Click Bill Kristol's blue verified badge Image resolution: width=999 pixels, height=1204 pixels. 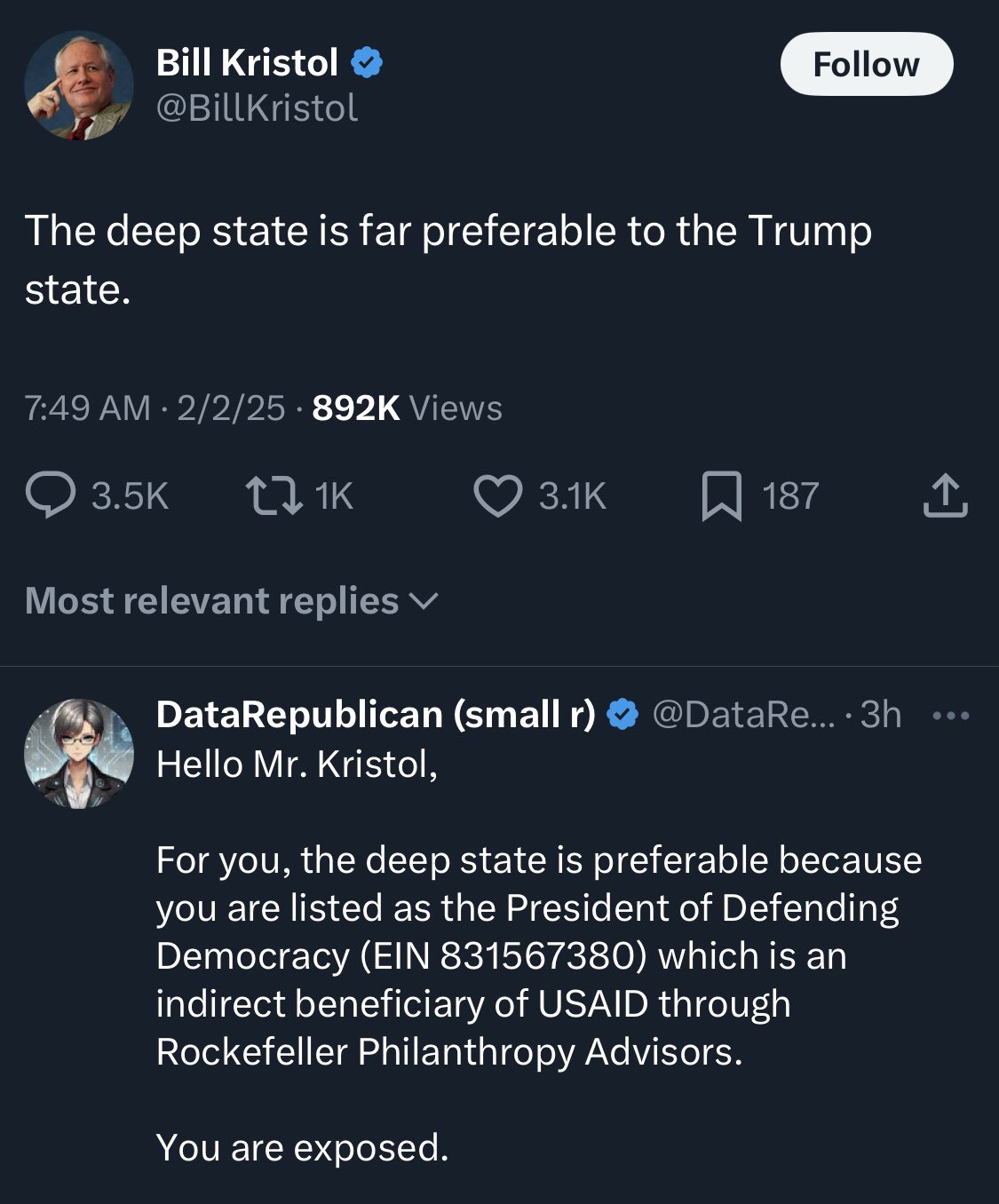(x=368, y=63)
